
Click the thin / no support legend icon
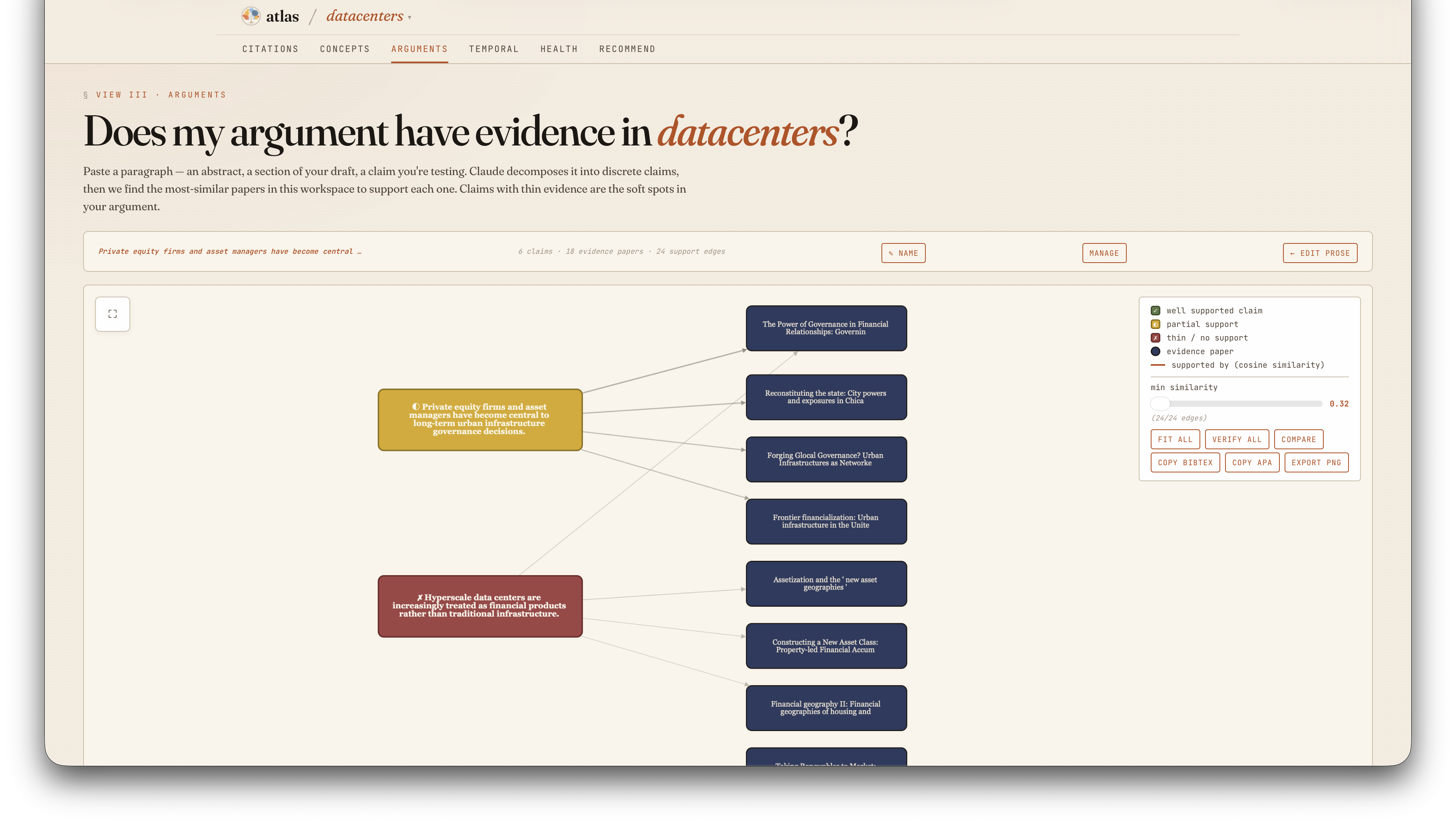click(x=1155, y=338)
